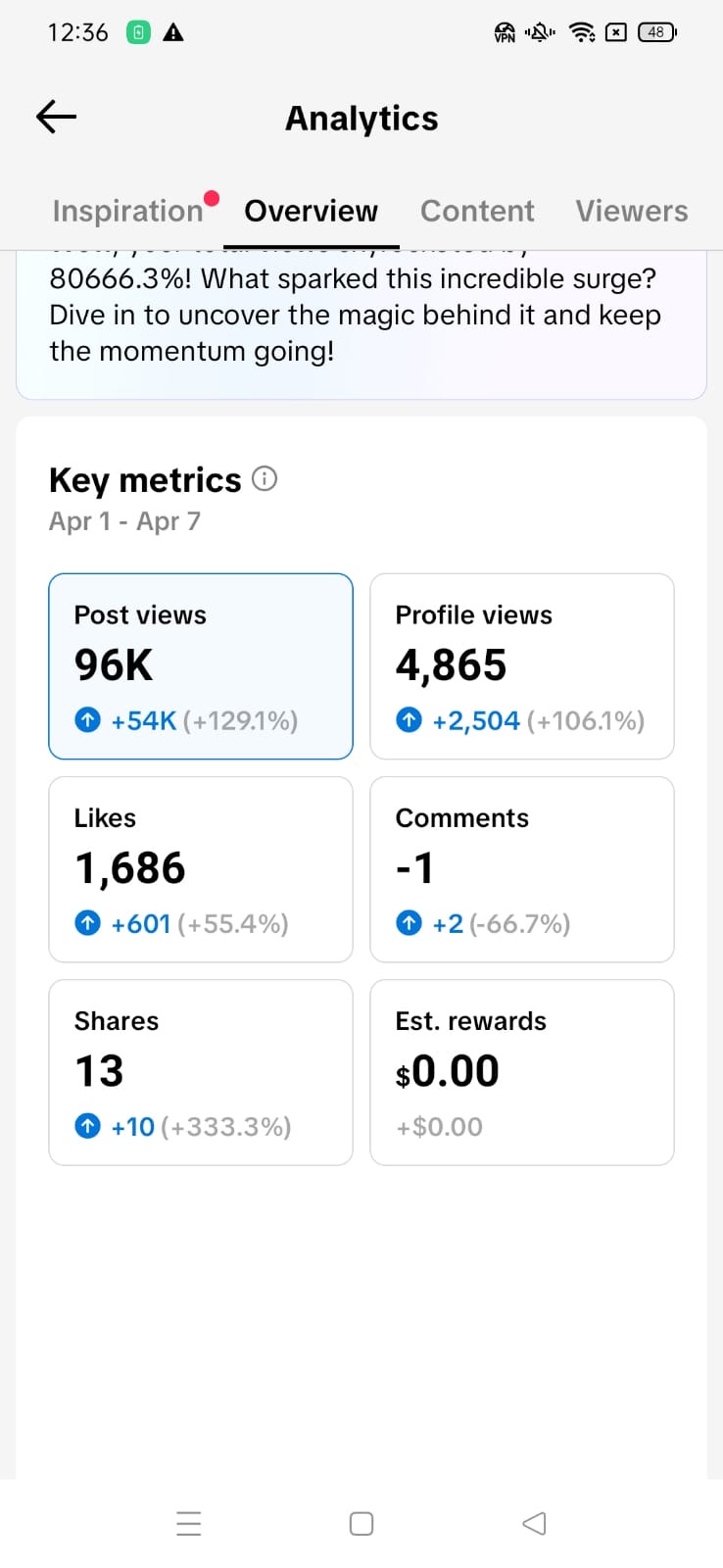Open the Content tab

(477, 211)
